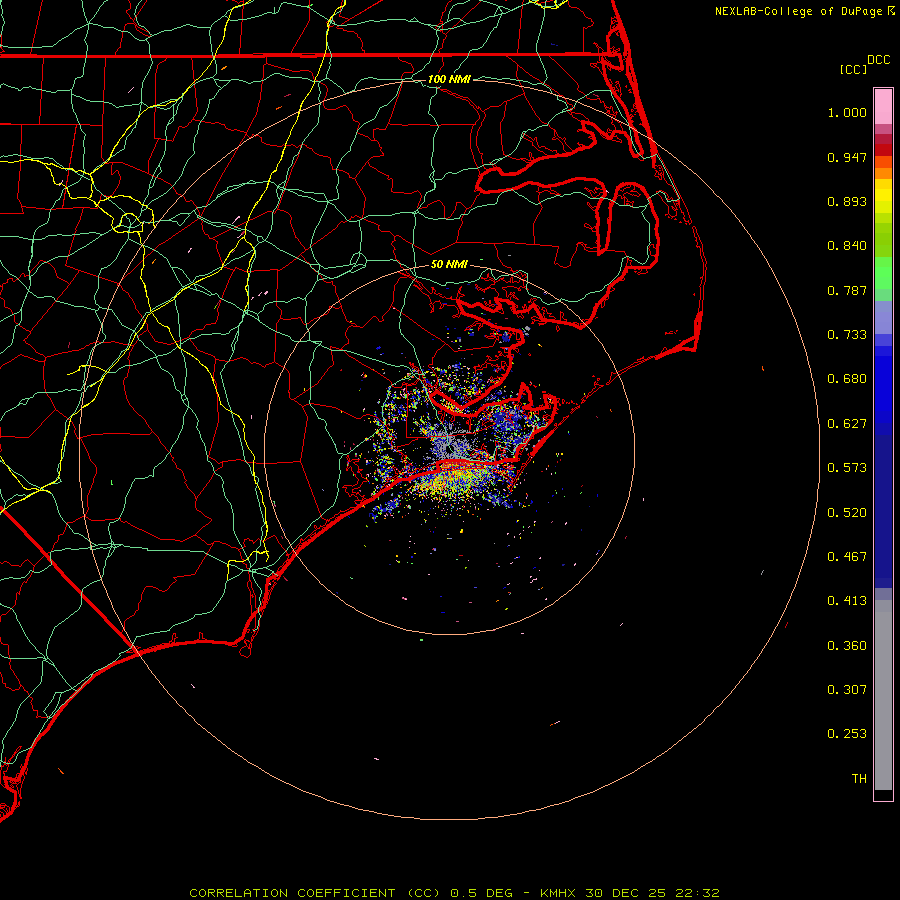Image resolution: width=900 pixels, height=900 pixels.
Task: Click the DCC label above the color scale
Action: (x=878, y=60)
